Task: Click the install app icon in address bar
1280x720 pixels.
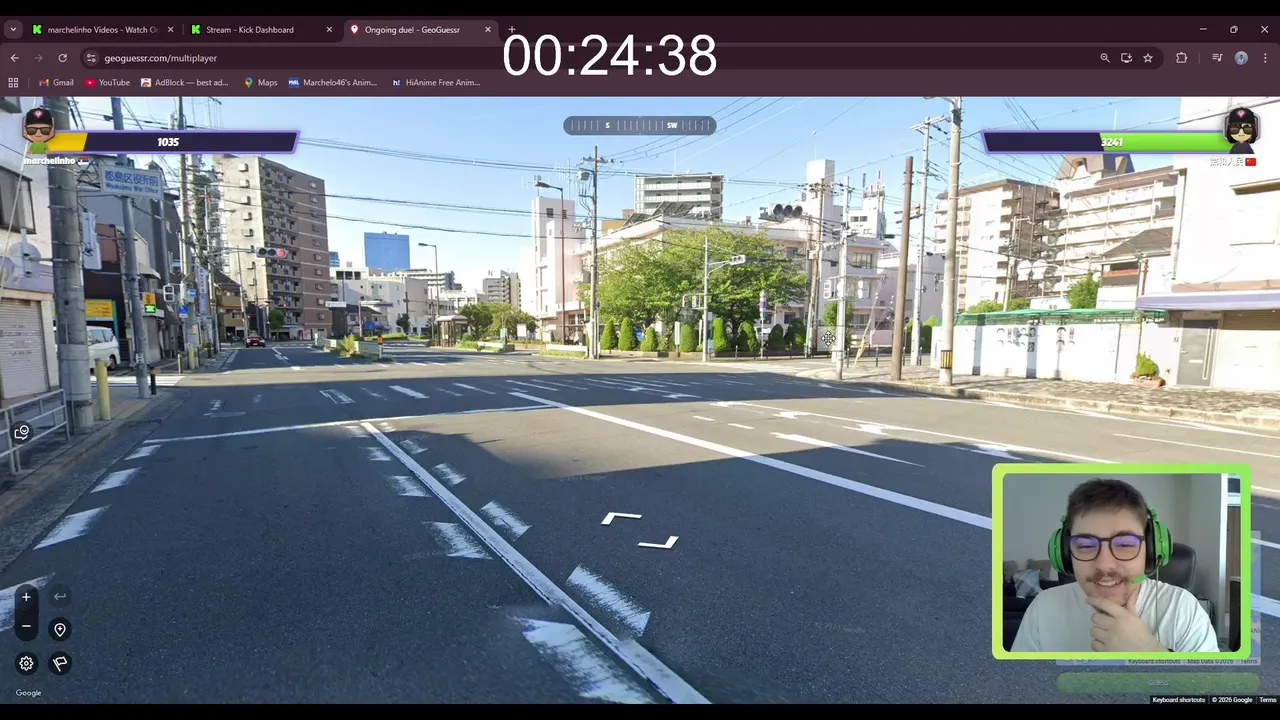Action: coord(1126,58)
